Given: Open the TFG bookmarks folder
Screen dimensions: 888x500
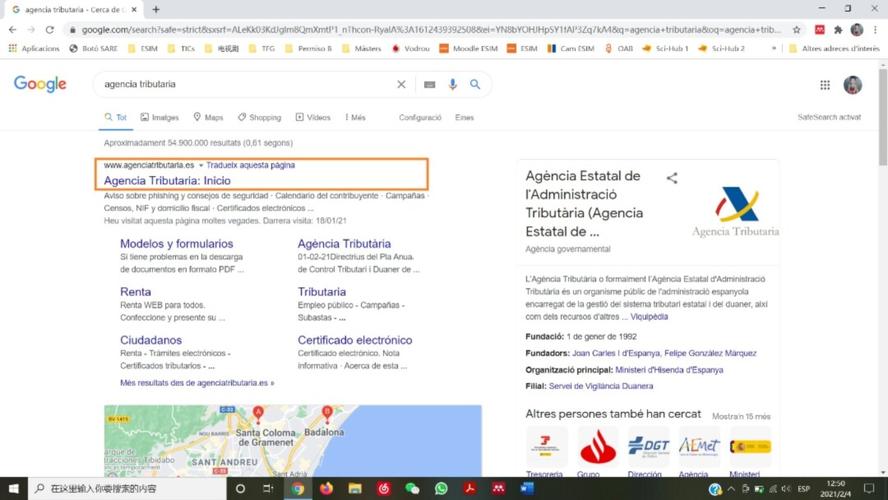Looking at the screenshot, I should [x=262, y=49].
